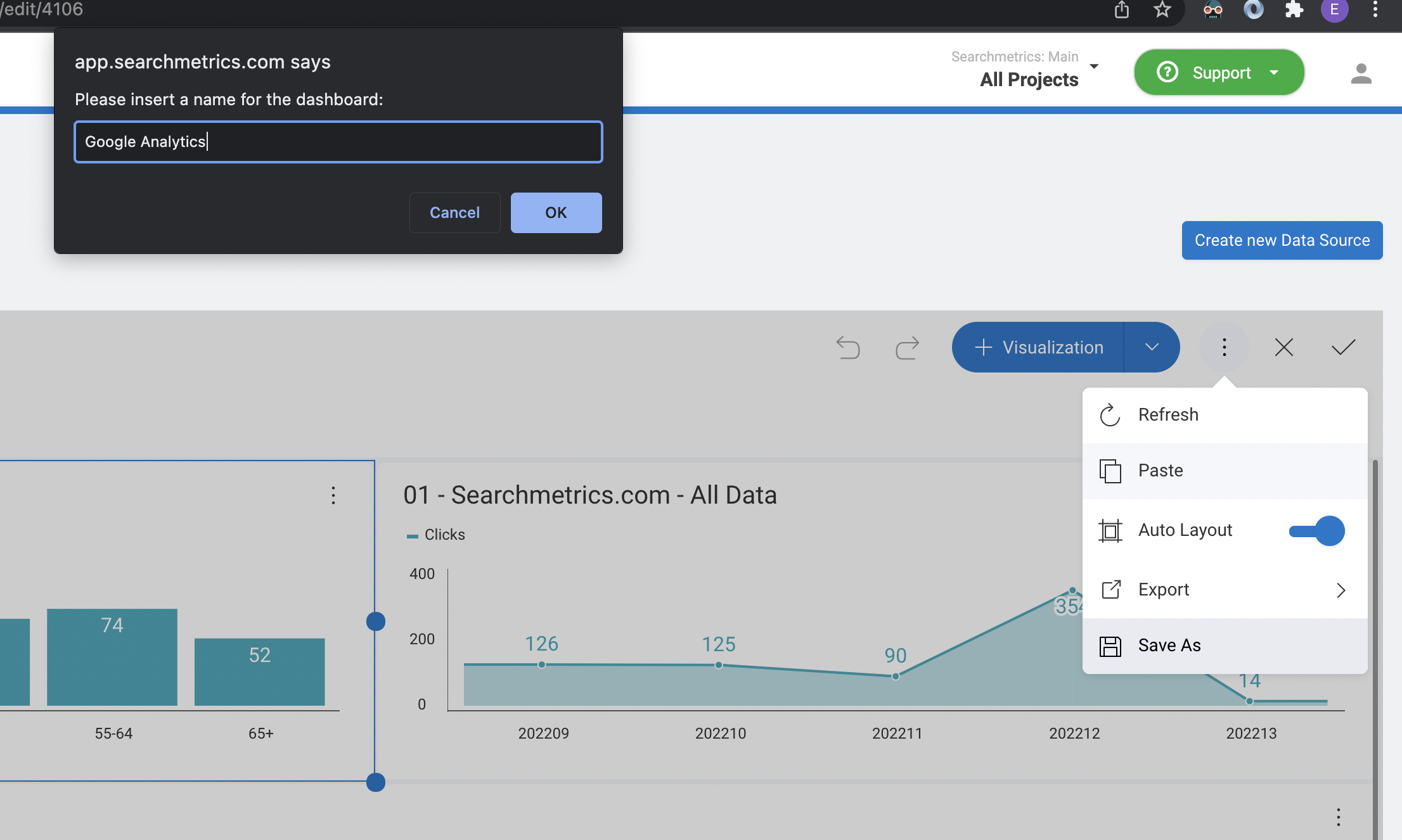Screen dimensions: 1402x840
Task: Open the glasses extension icon
Action: click(1212, 10)
